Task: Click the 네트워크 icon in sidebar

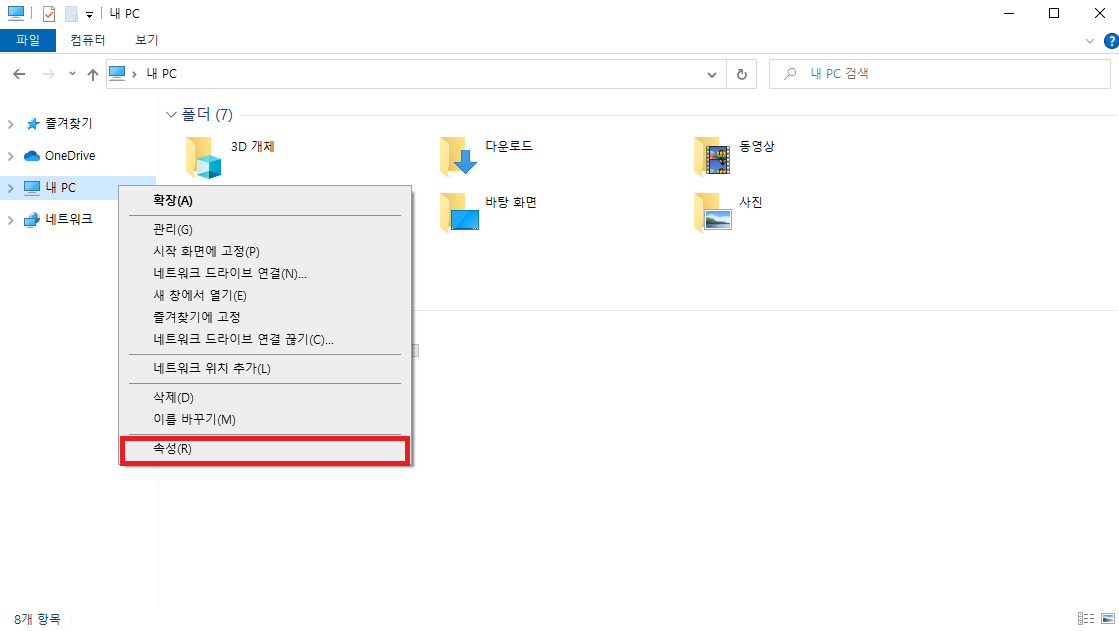Action: coord(31,220)
